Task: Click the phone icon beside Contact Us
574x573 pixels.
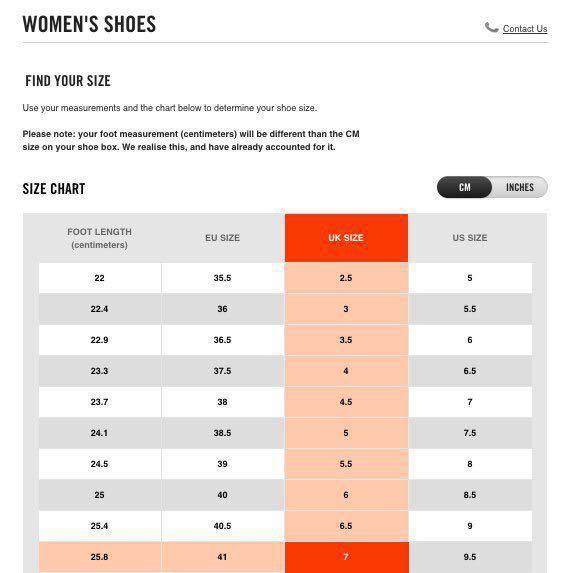Action: click(491, 27)
